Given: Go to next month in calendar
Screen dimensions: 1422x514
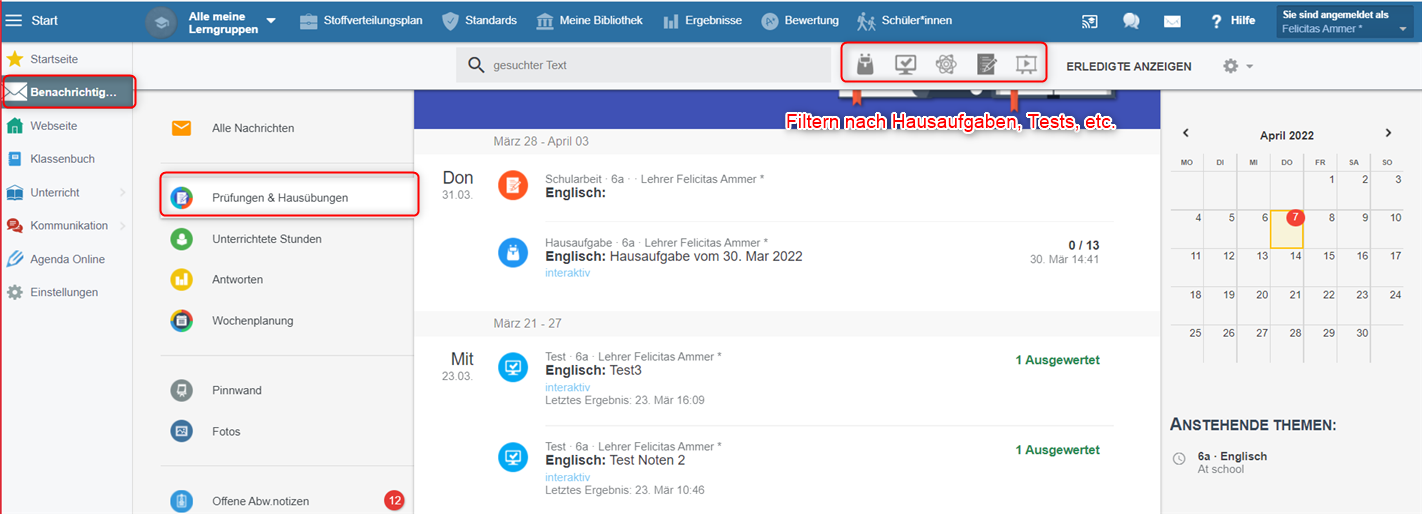Looking at the screenshot, I should pos(1388,133).
